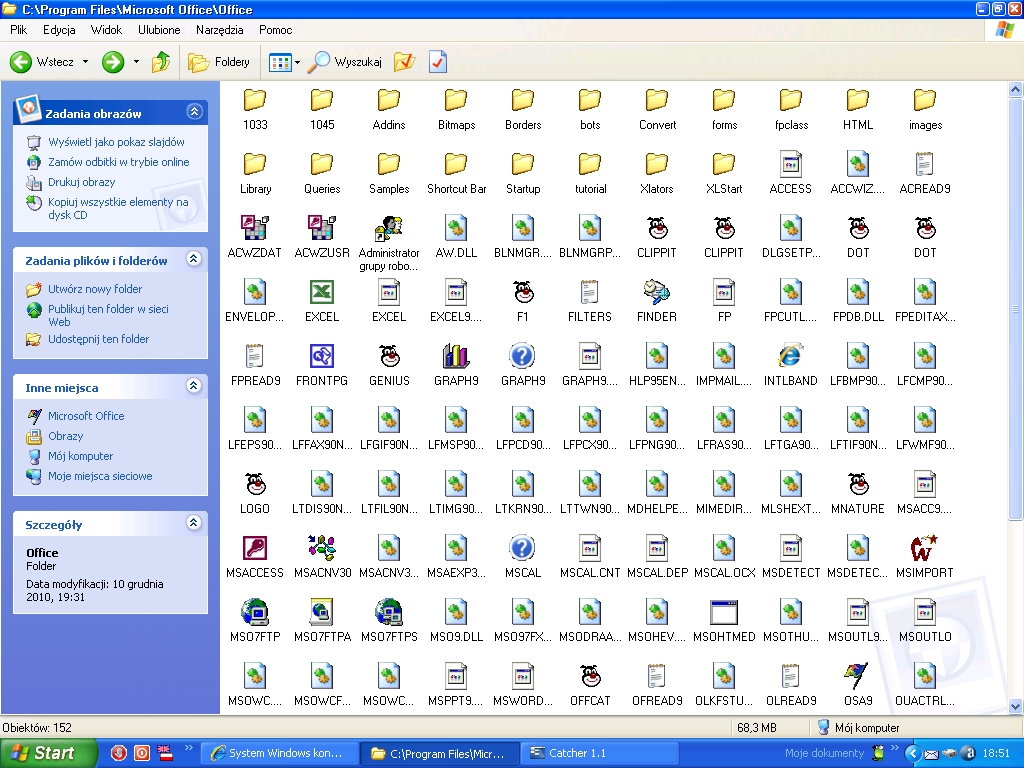This screenshot has width=1024, height=768.
Task: Open the Ulubione menu
Action: pos(159,30)
